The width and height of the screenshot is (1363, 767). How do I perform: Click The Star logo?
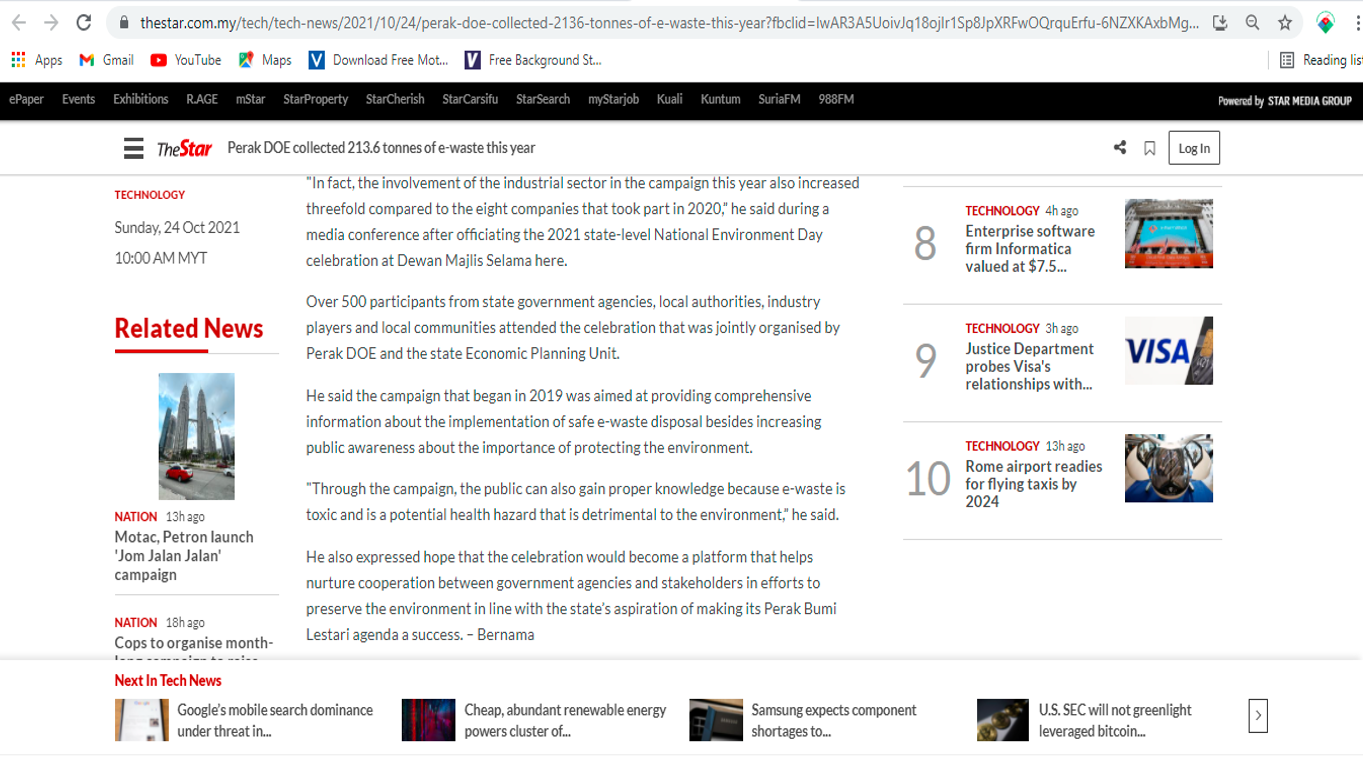click(185, 148)
